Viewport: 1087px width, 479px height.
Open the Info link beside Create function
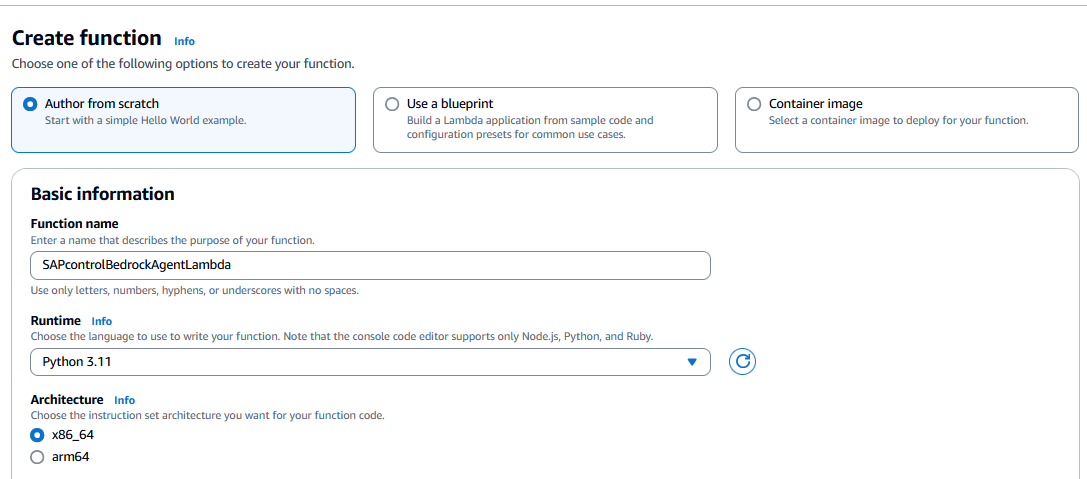coord(184,41)
